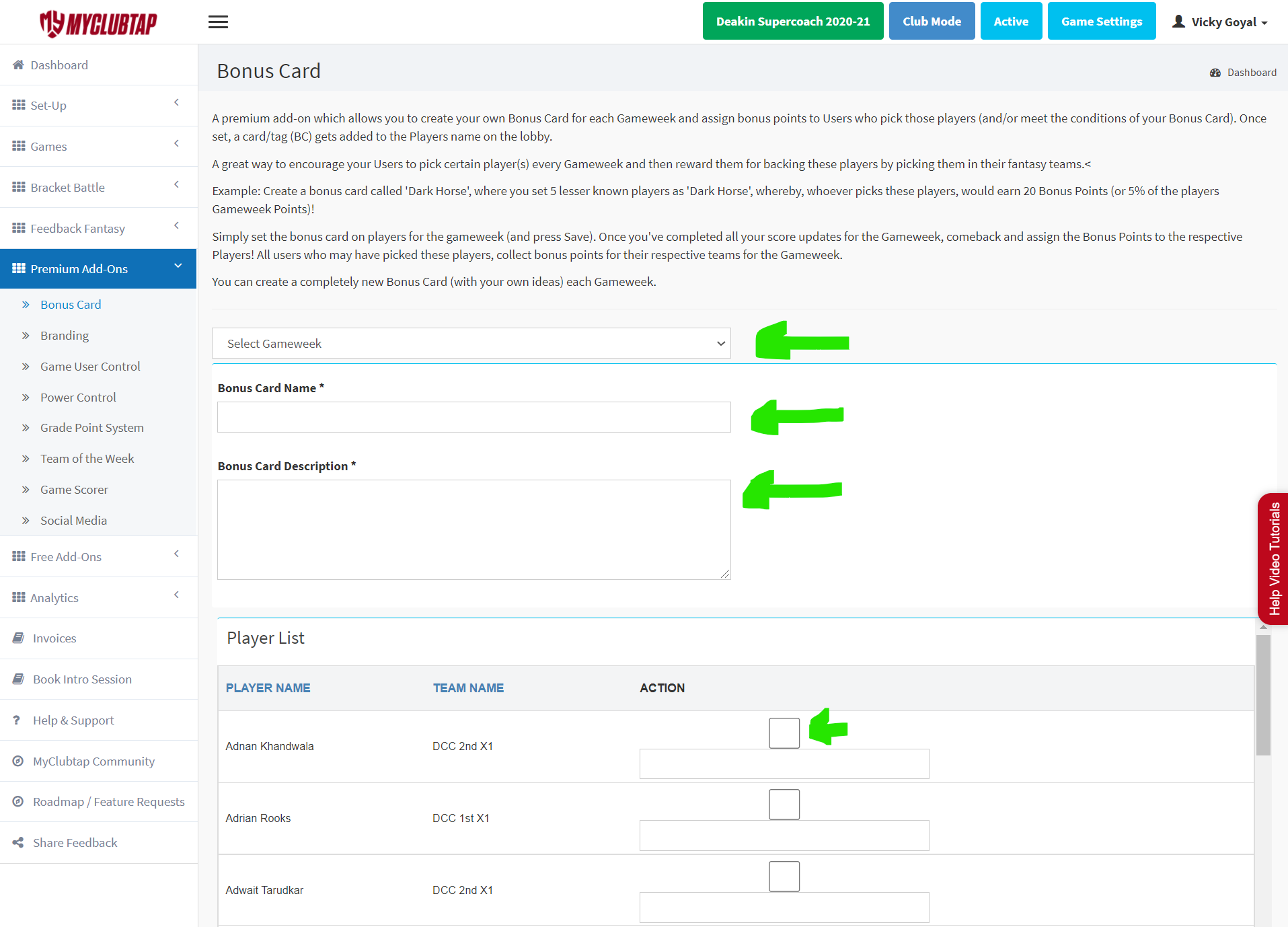Click the double-arrow icon next to Bonus Card
Image resolution: width=1288 pixels, height=927 pixels.
point(26,305)
